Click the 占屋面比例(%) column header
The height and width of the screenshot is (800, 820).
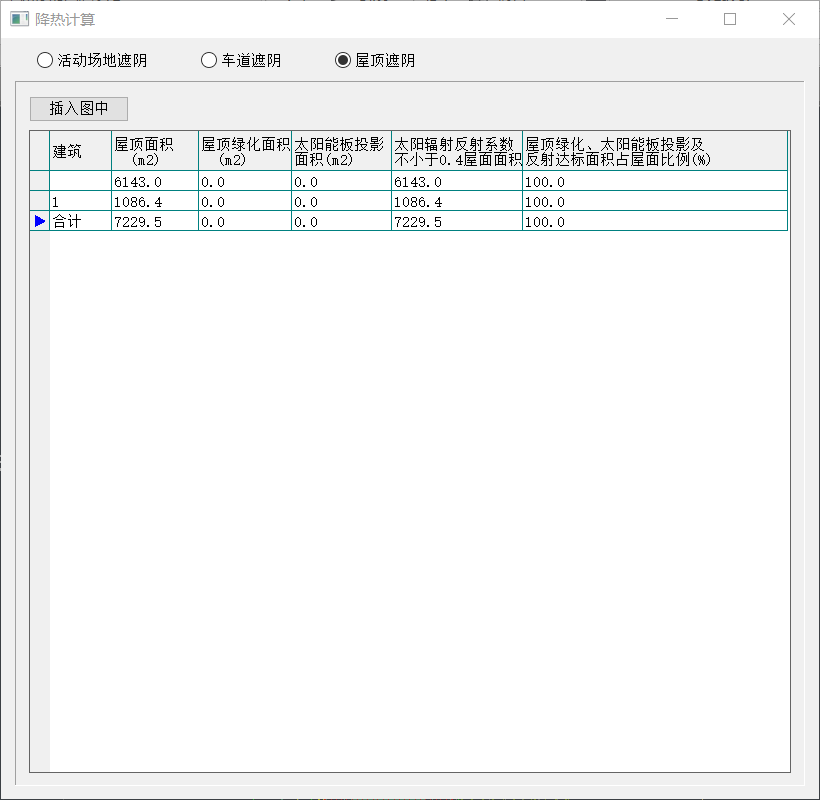click(x=654, y=151)
